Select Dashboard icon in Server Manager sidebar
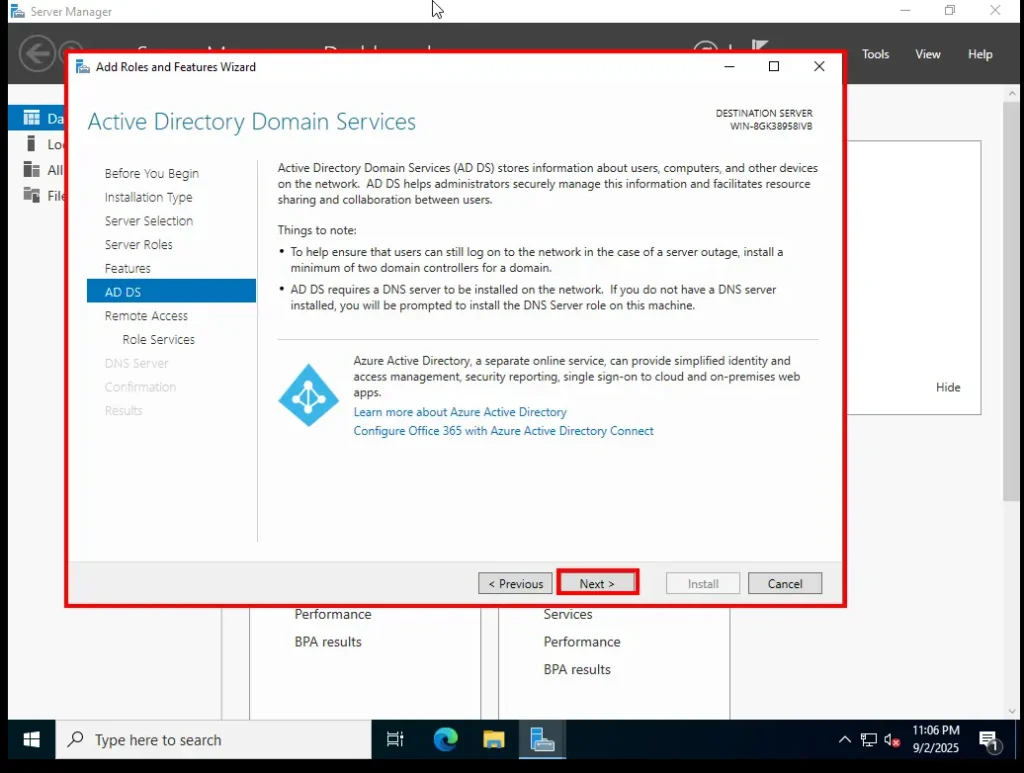Viewport: 1024px width, 773px height. pos(31,118)
